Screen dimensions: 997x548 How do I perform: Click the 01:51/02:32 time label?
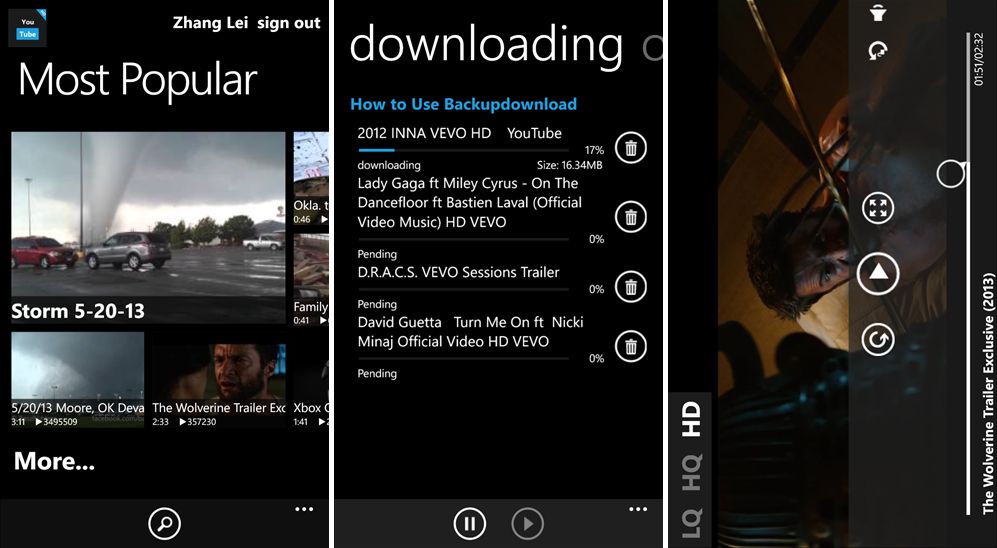coord(979,60)
